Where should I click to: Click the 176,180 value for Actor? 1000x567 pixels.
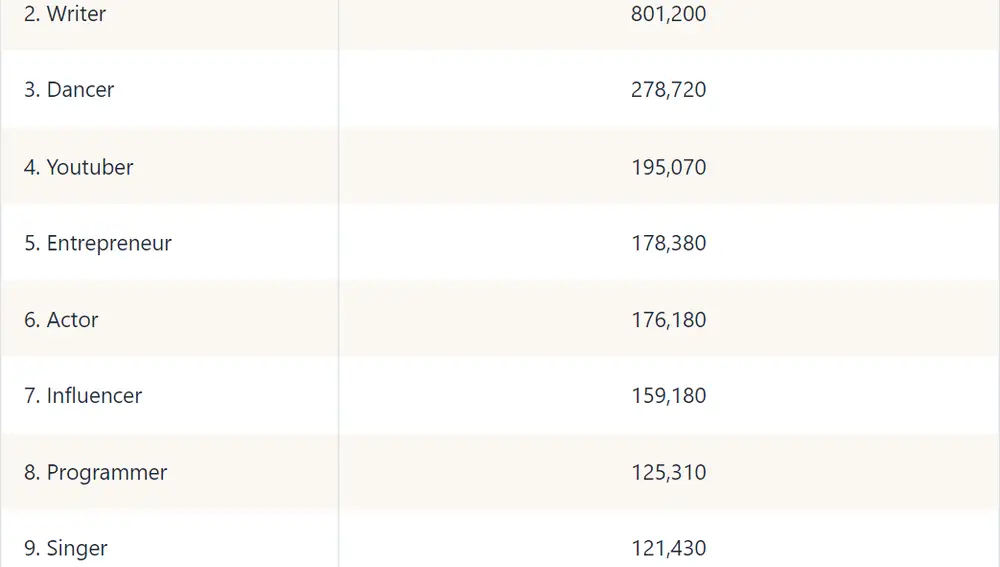click(668, 320)
